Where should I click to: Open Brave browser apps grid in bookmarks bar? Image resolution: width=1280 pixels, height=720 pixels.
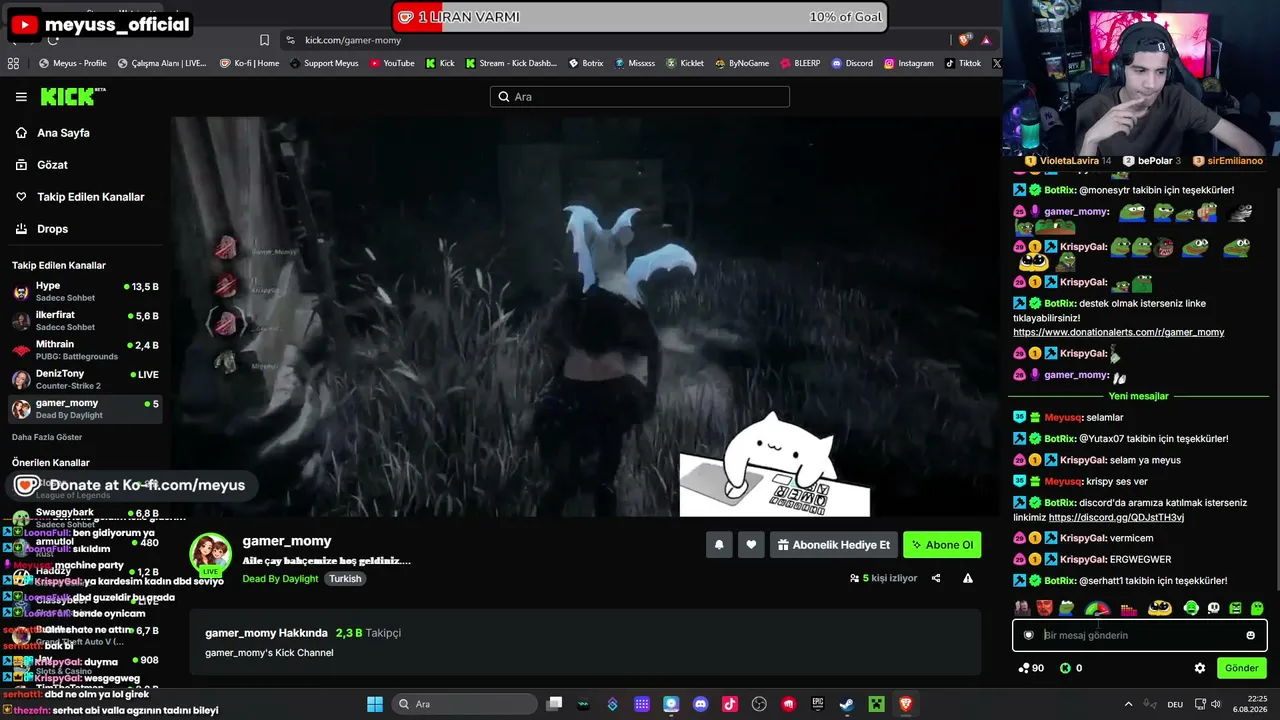click(x=13, y=63)
